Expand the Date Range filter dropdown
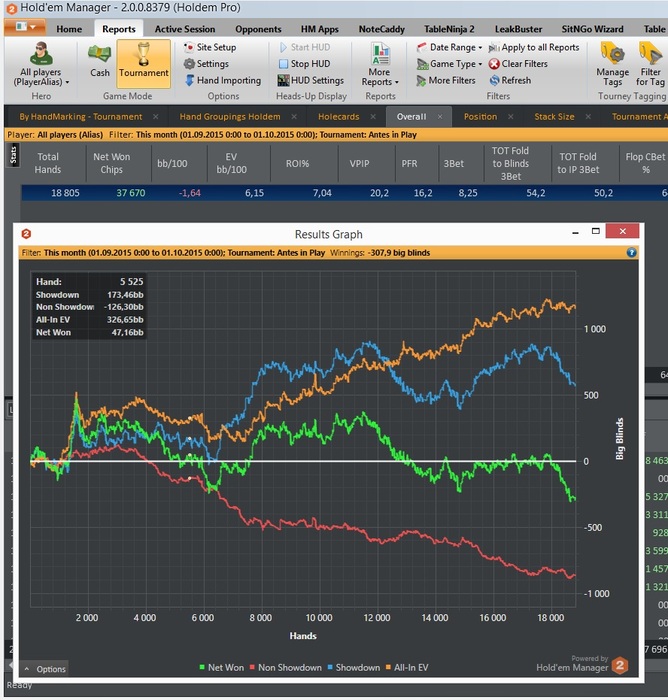668x700 pixels. point(449,47)
